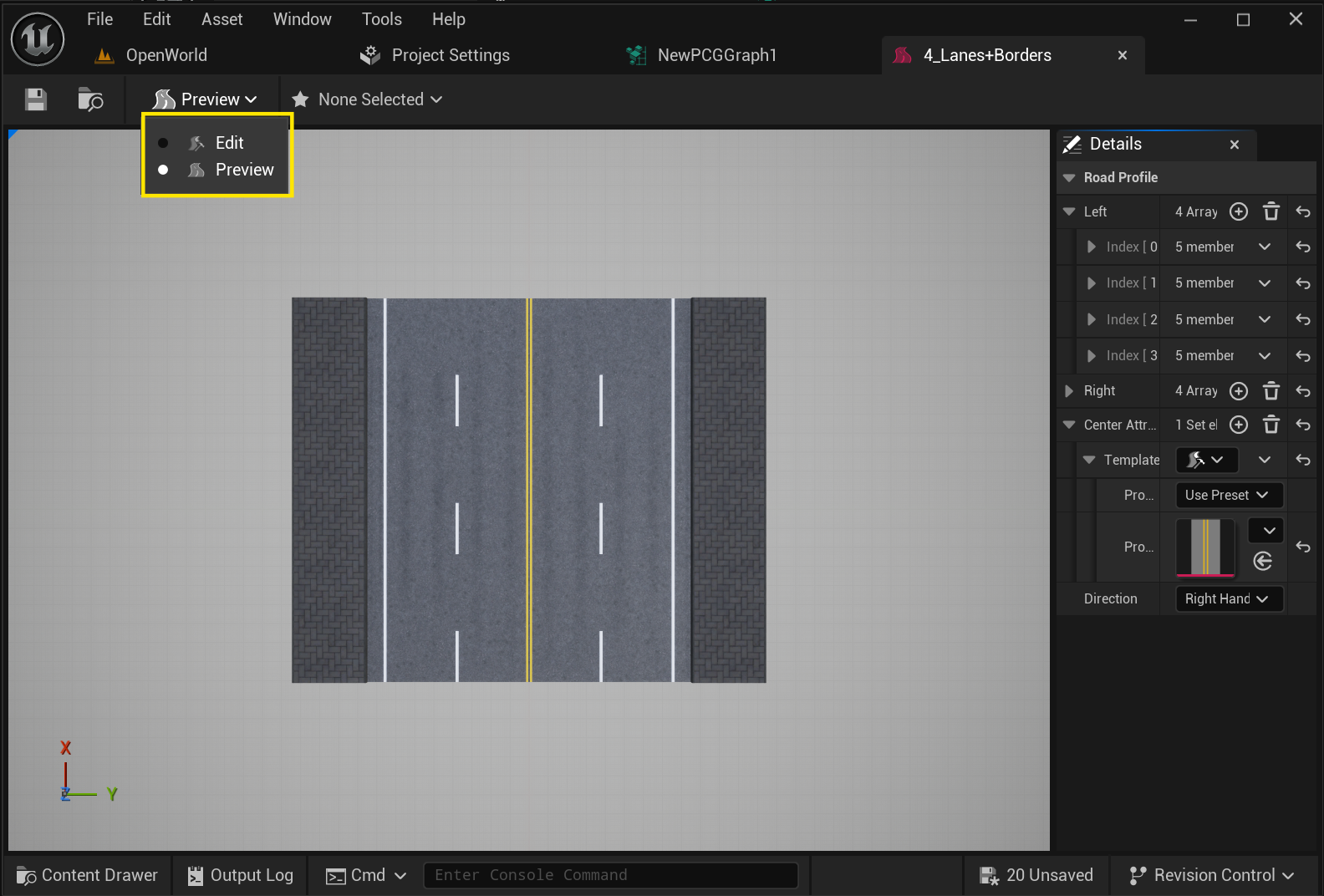Open the Preview mode dropdown

click(x=205, y=99)
